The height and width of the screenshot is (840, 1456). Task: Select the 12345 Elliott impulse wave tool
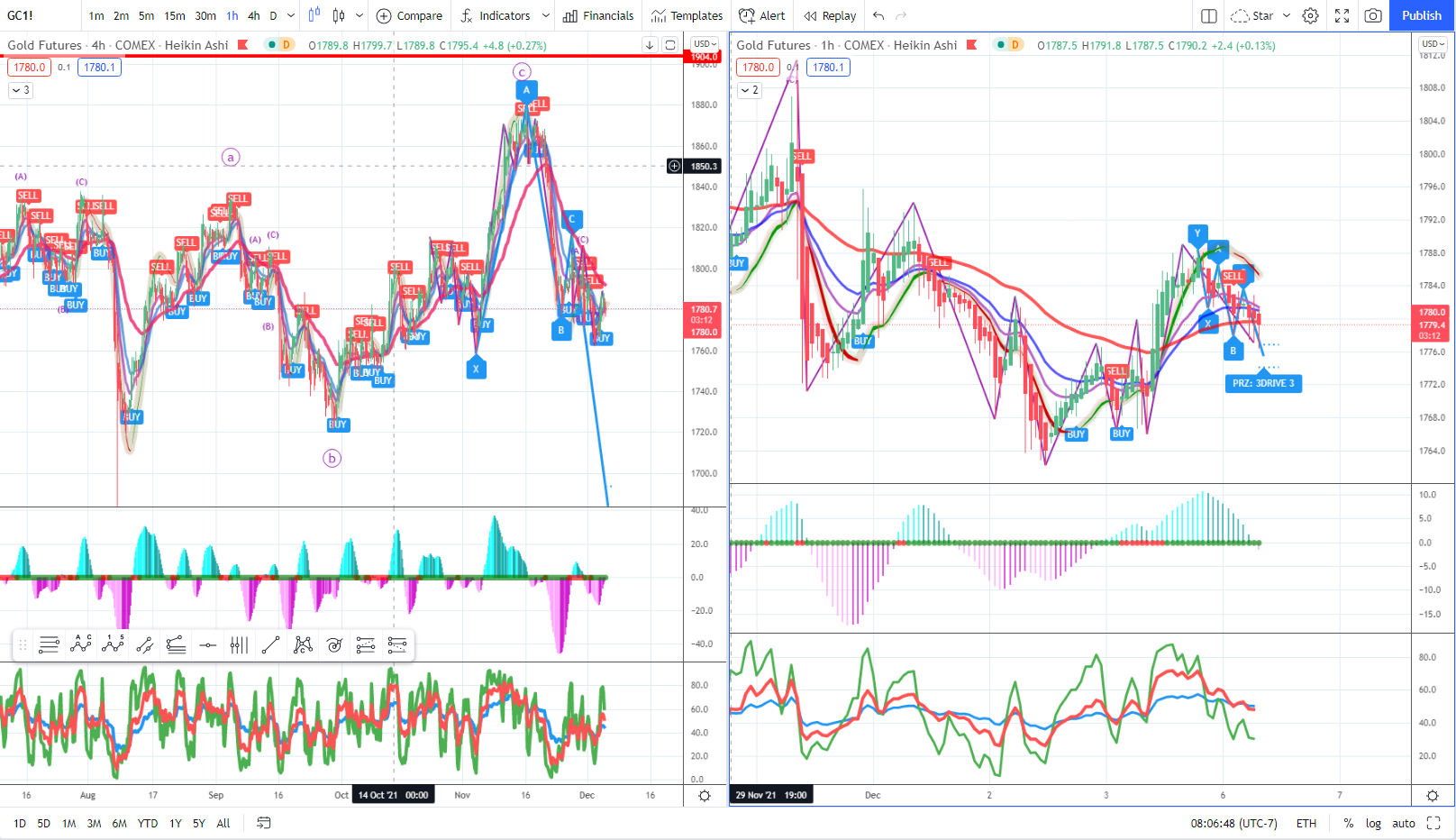coord(113,644)
